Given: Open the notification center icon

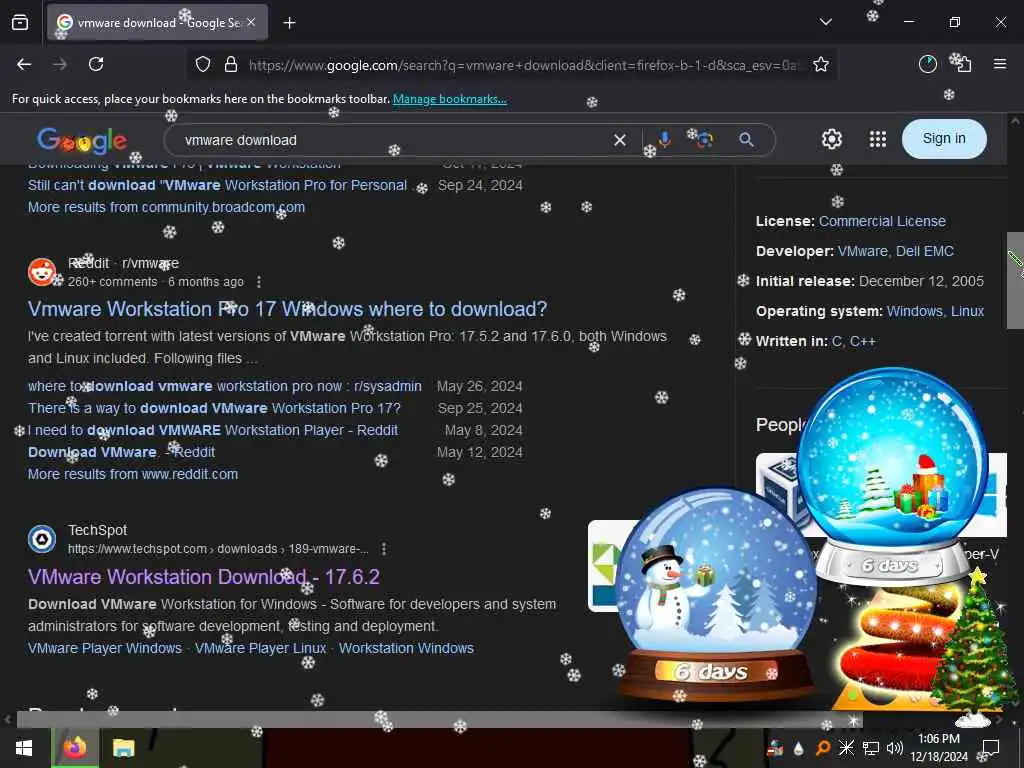Looking at the screenshot, I should click(x=991, y=748).
